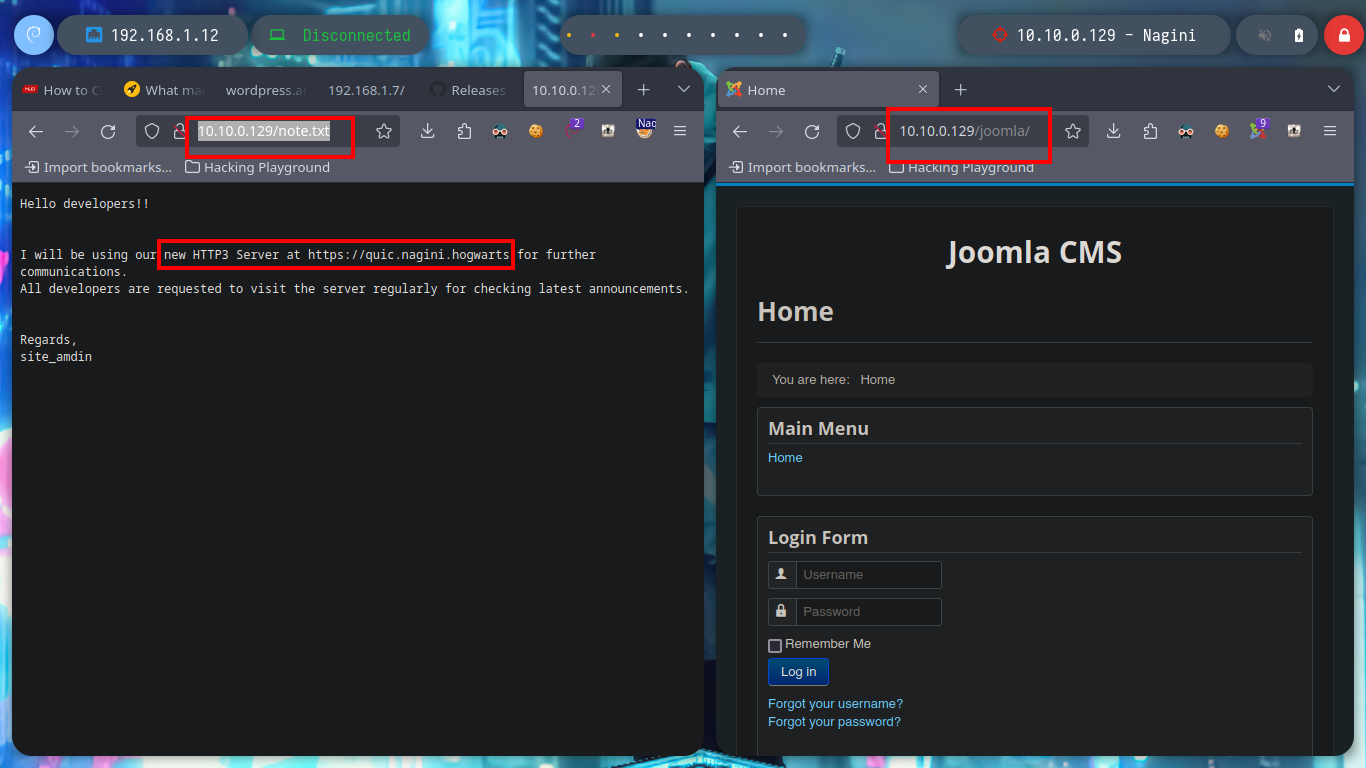Click goggles-face extension icon in note.txt window
This screenshot has width=1366, height=768.
(x=500, y=131)
